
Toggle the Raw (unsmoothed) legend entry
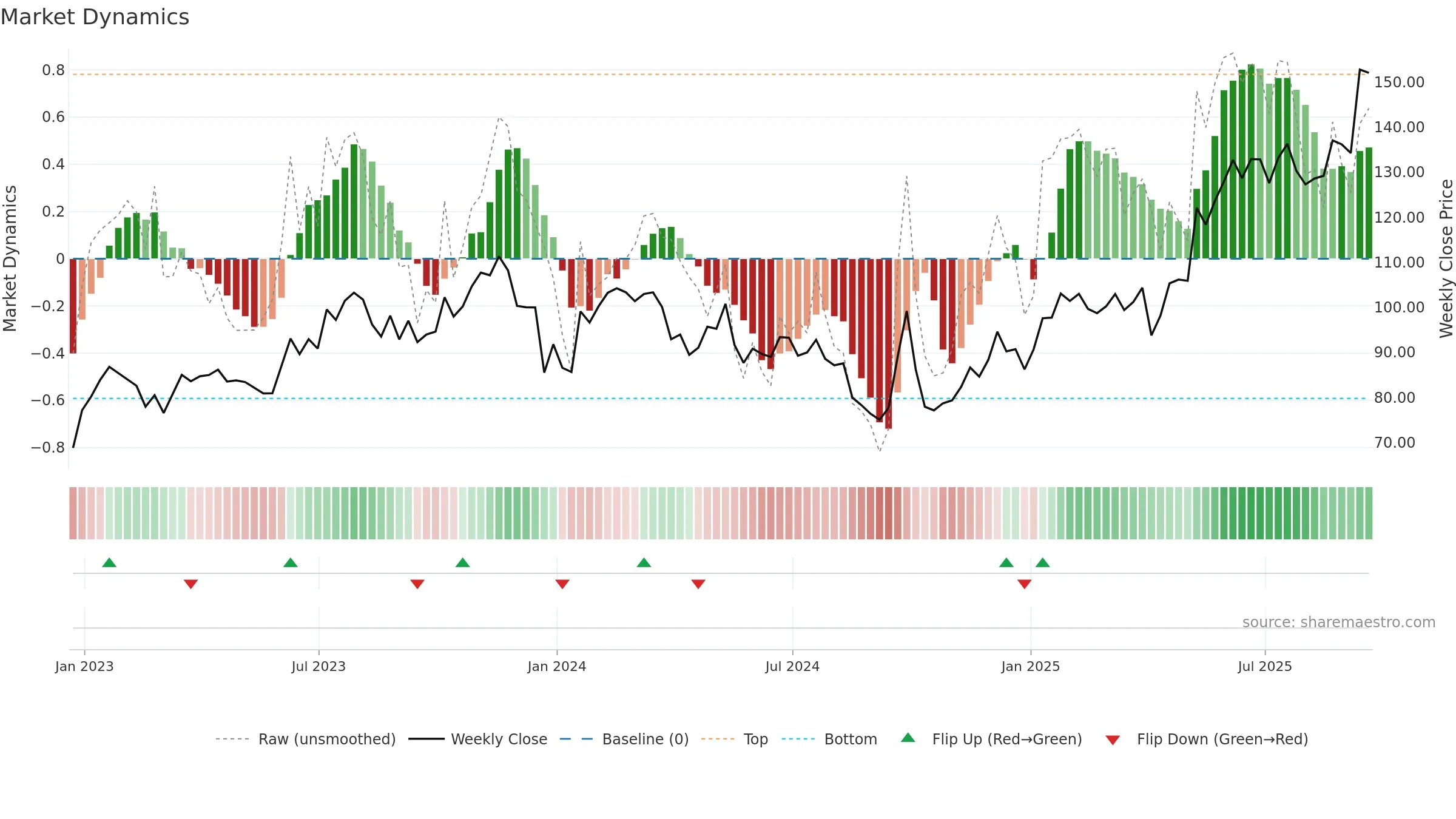306,739
